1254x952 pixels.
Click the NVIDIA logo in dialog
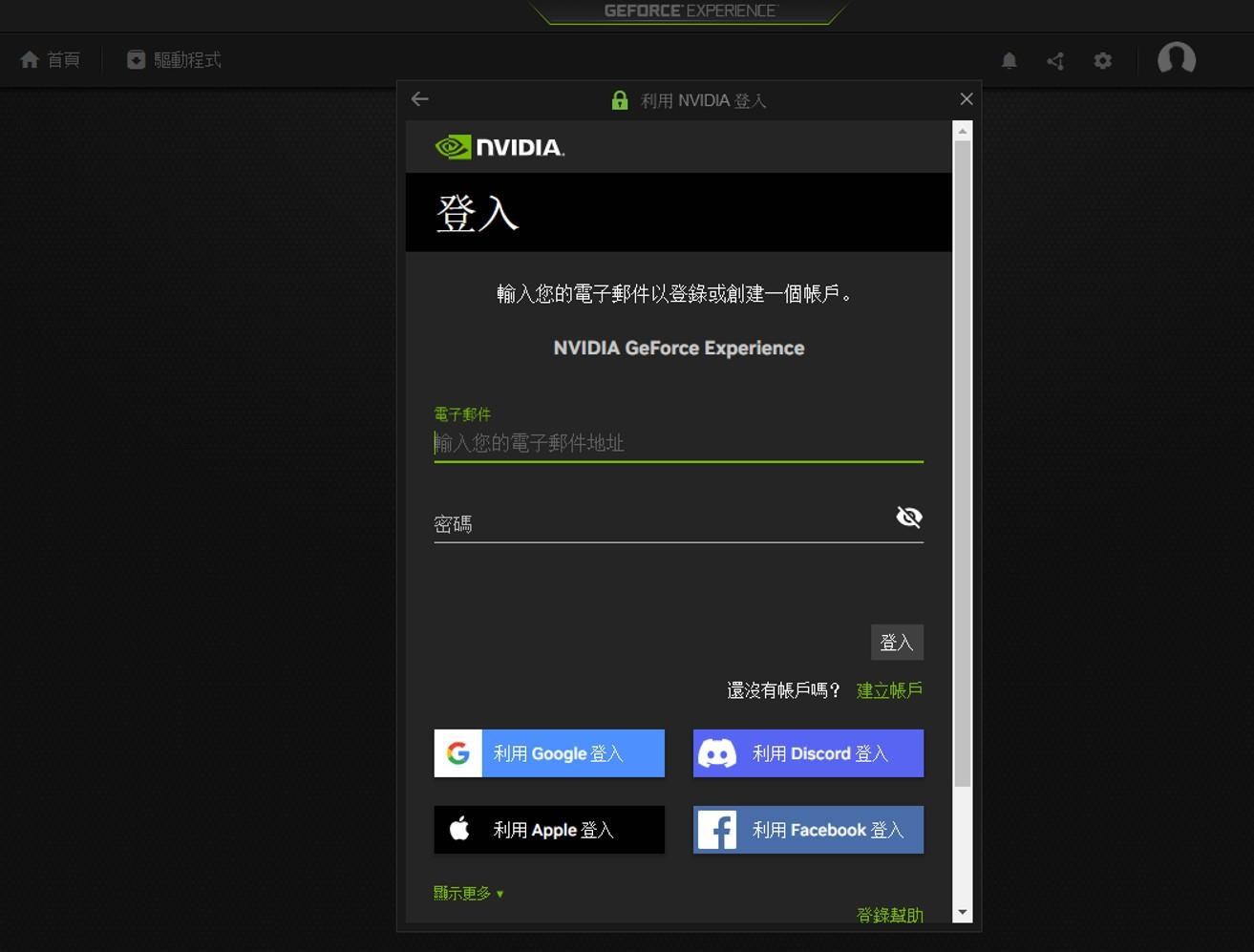[x=499, y=147]
